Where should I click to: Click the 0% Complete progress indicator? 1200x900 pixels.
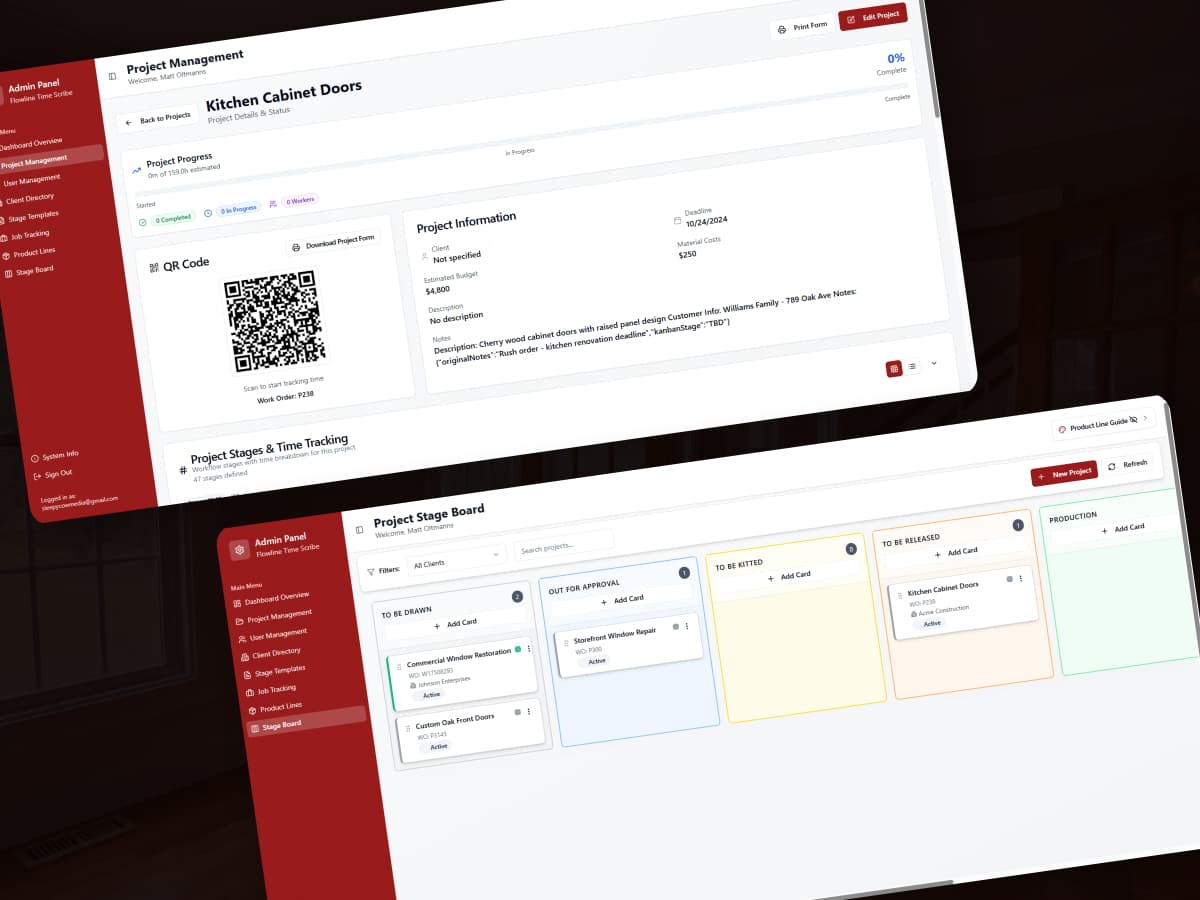893,64
